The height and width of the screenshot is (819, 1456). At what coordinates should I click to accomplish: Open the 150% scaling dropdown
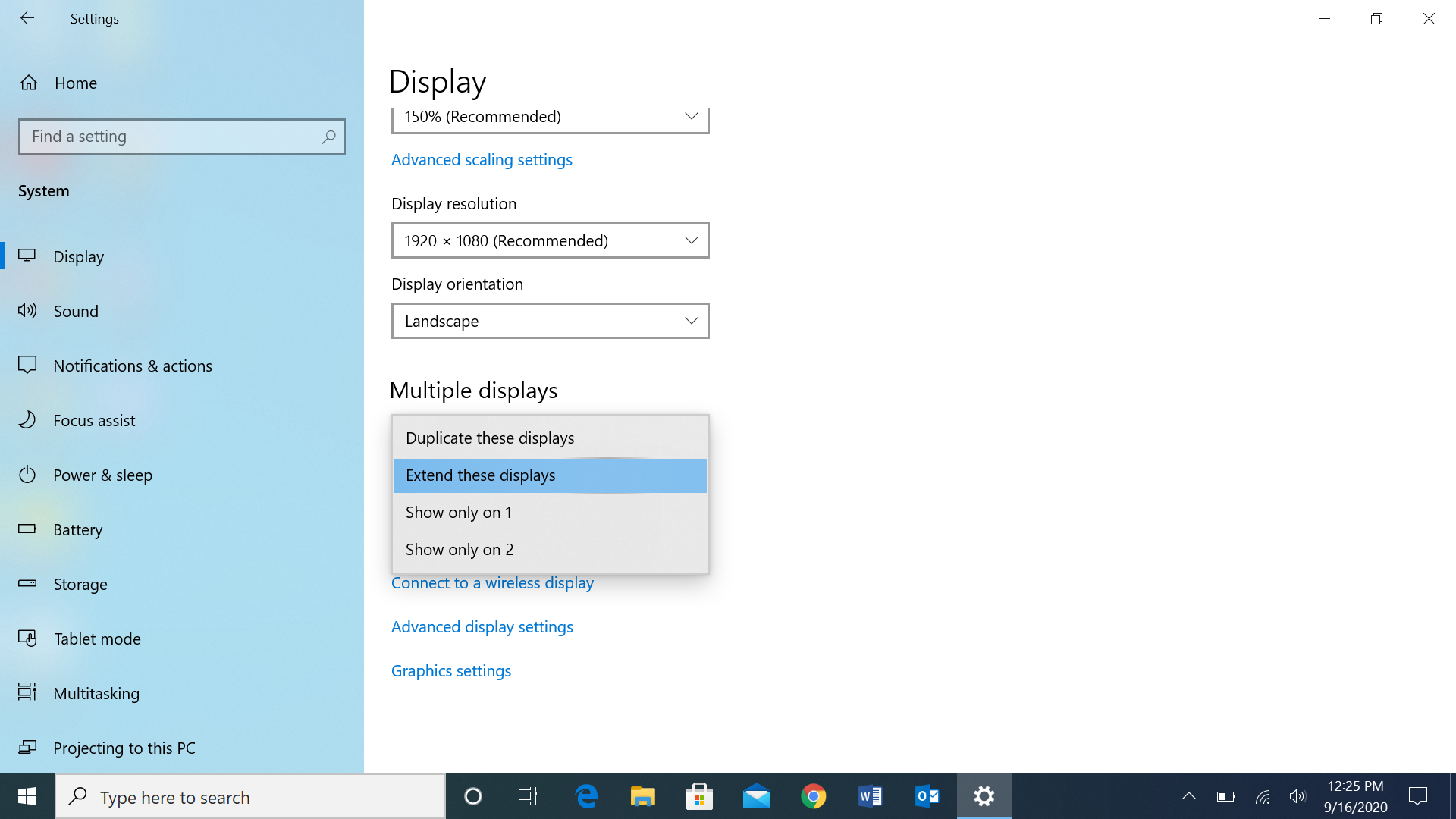click(550, 118)
